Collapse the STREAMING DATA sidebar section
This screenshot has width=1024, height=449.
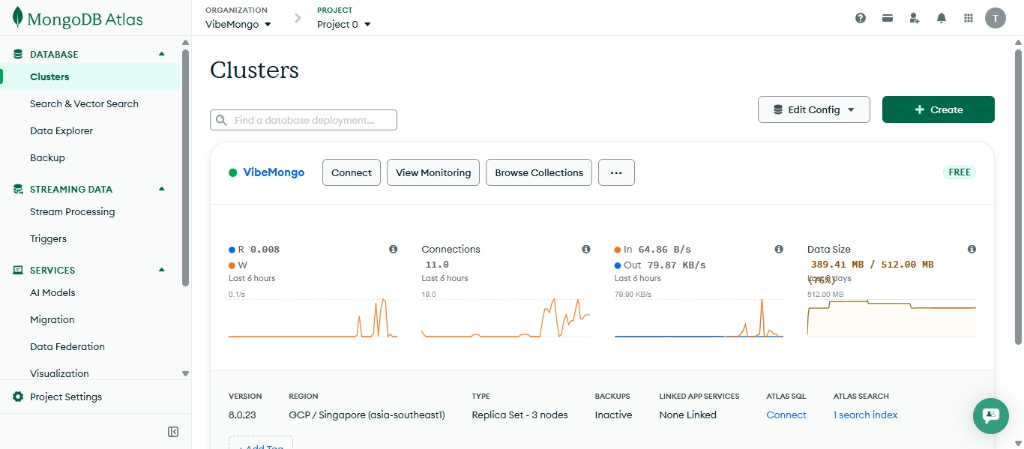point(162,189)
